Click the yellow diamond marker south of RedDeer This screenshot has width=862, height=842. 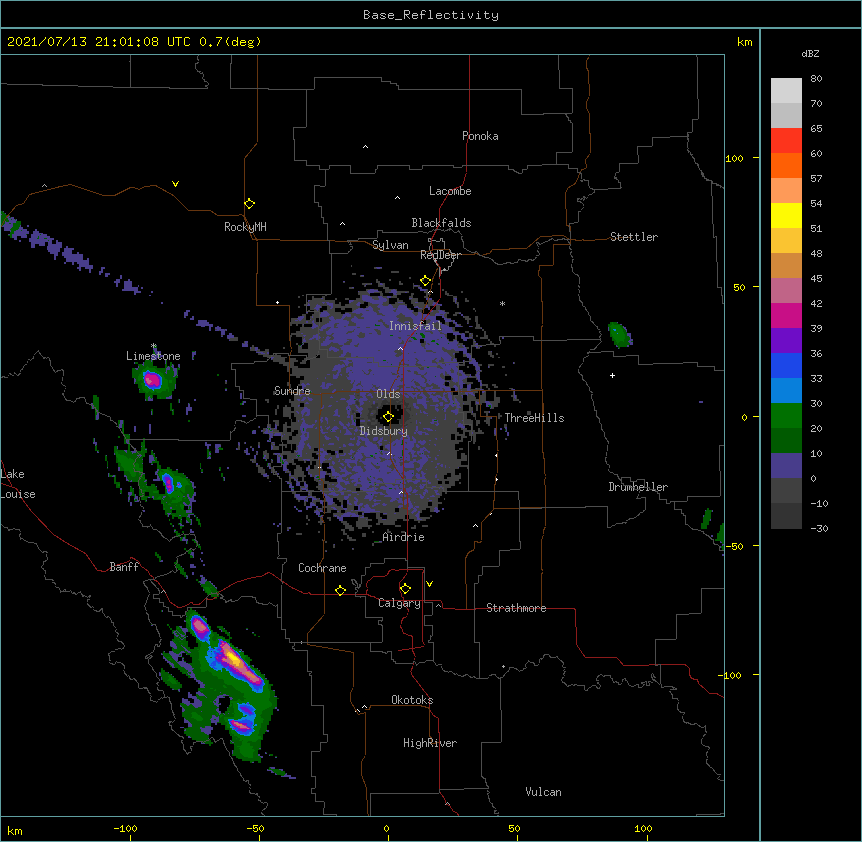coord(426,281)
